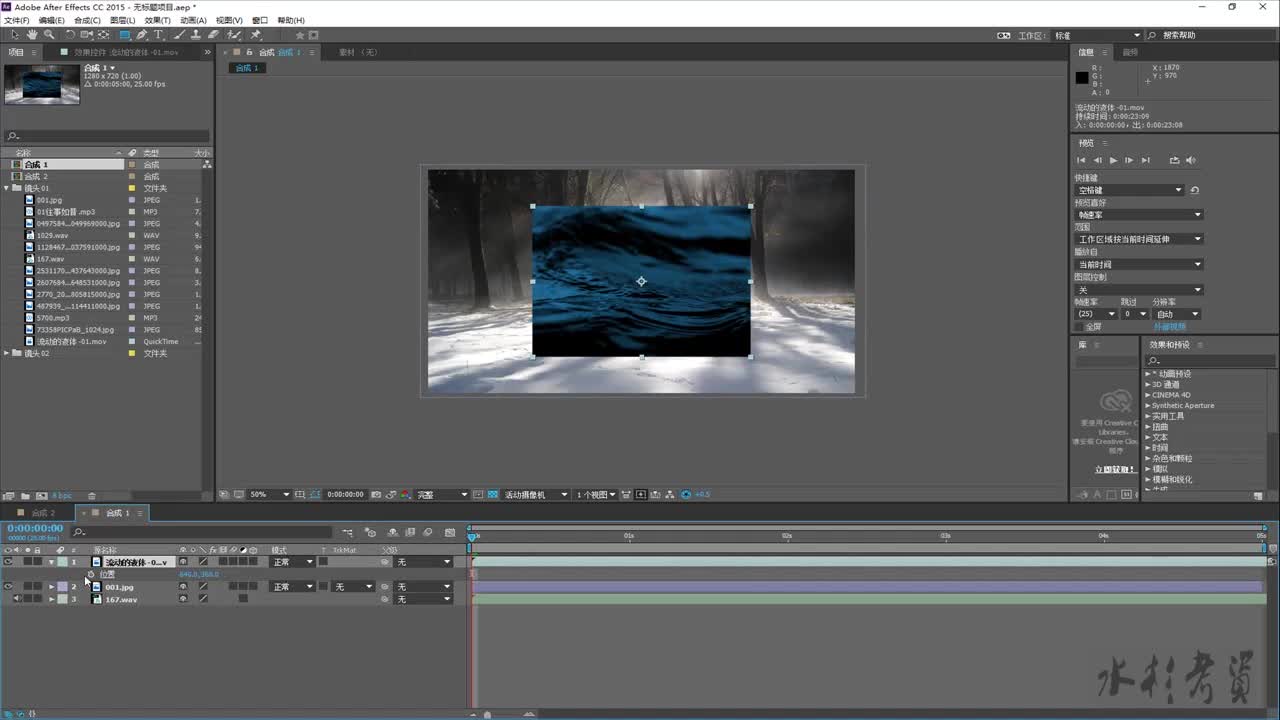Collapse layer 1 properties triangle

tap(51, 562)
